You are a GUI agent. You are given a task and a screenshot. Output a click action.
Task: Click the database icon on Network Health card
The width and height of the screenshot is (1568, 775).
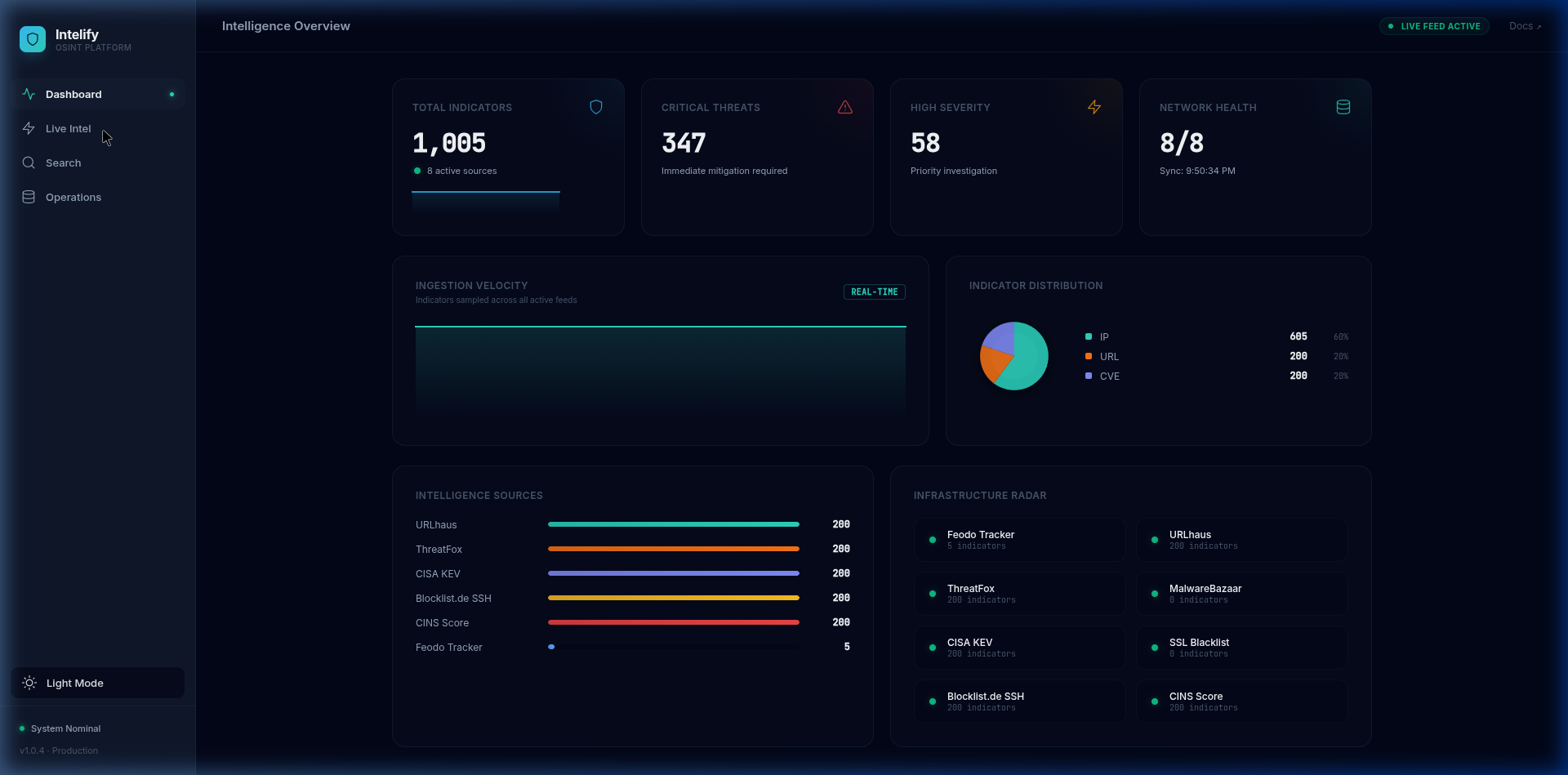click(1343, 107)
